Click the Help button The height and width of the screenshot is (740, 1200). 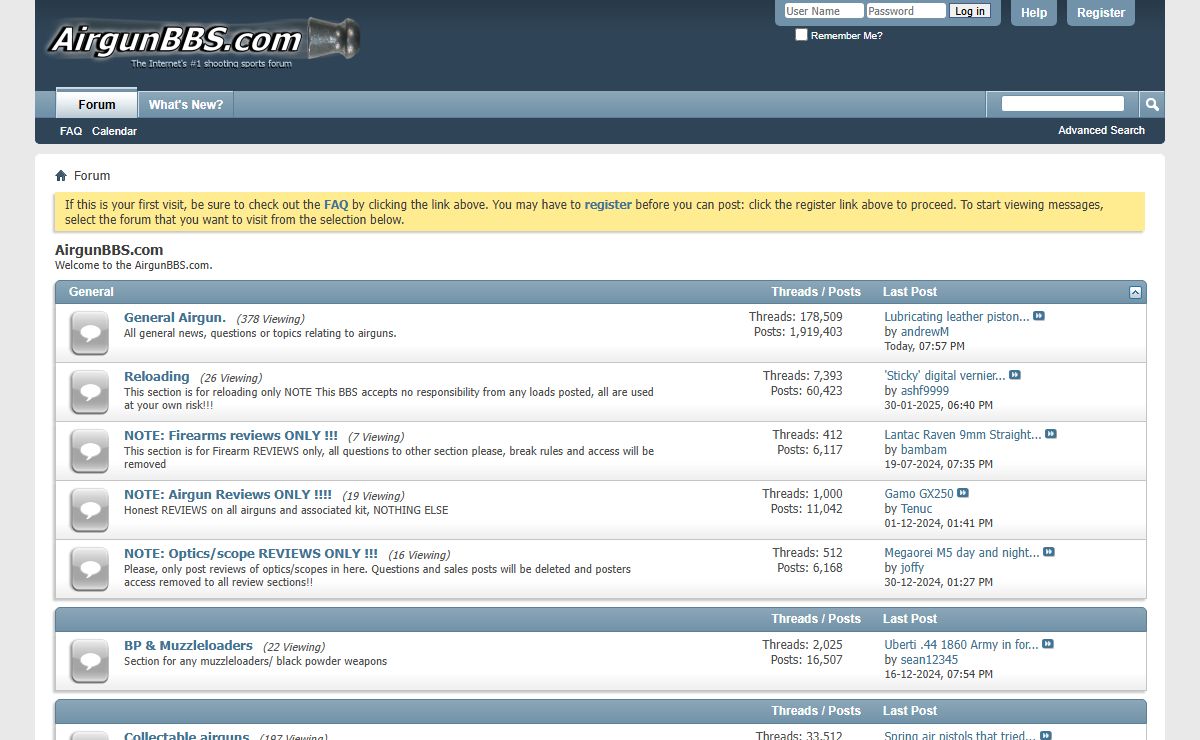pos(1034,13)
